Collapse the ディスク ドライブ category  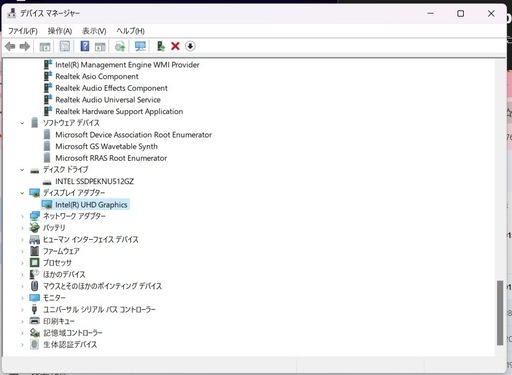click(x=22, y=170)
